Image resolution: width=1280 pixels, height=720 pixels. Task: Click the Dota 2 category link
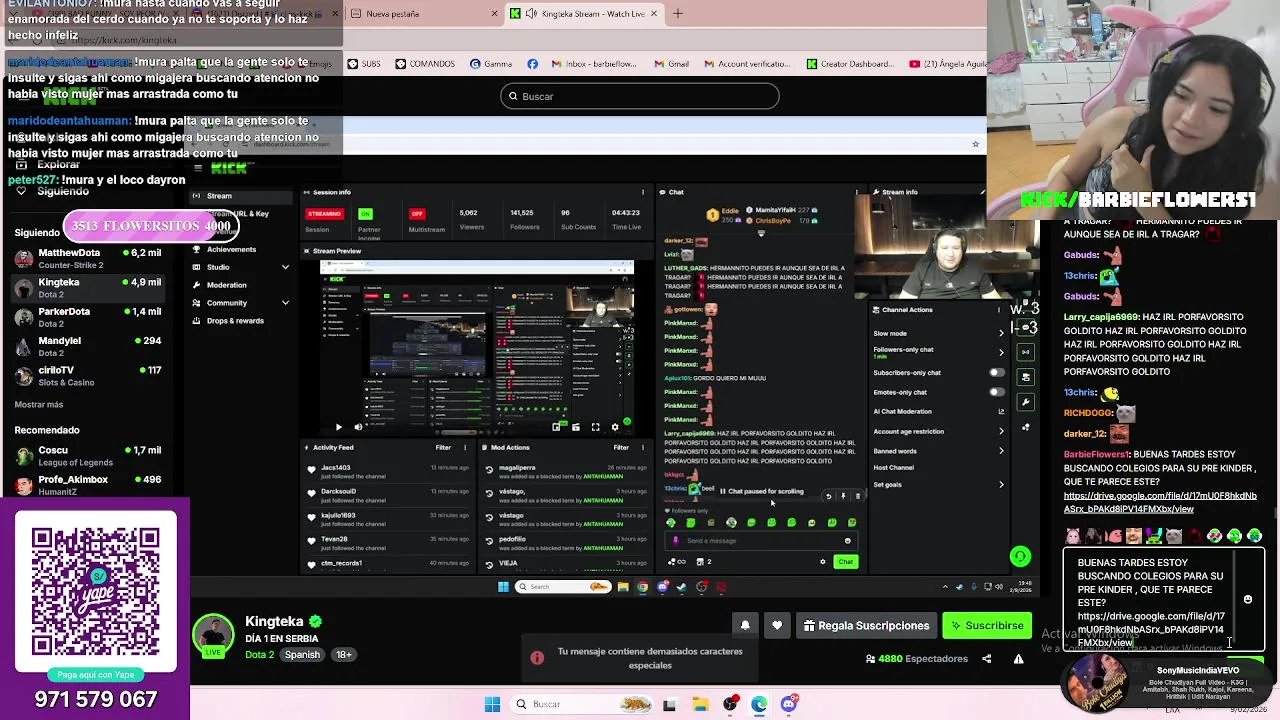[259, 655]
